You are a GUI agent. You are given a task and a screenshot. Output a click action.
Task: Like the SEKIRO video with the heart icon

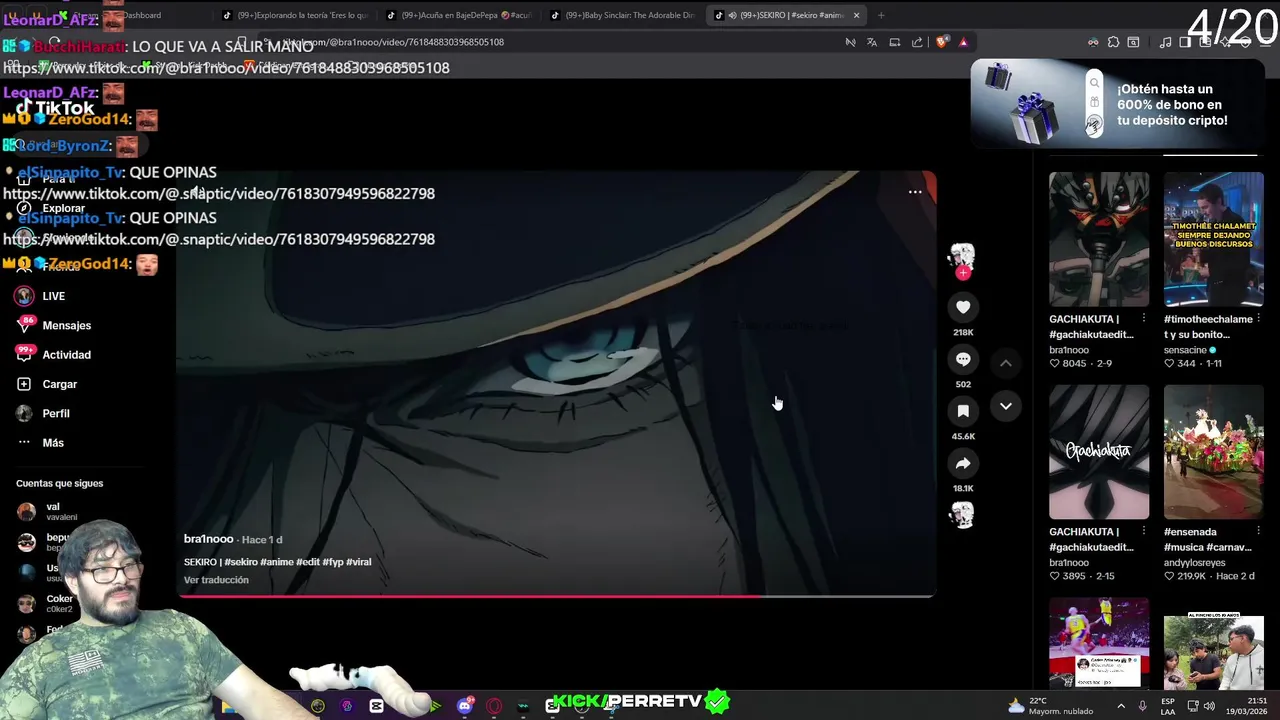click(x=963, y=307)
